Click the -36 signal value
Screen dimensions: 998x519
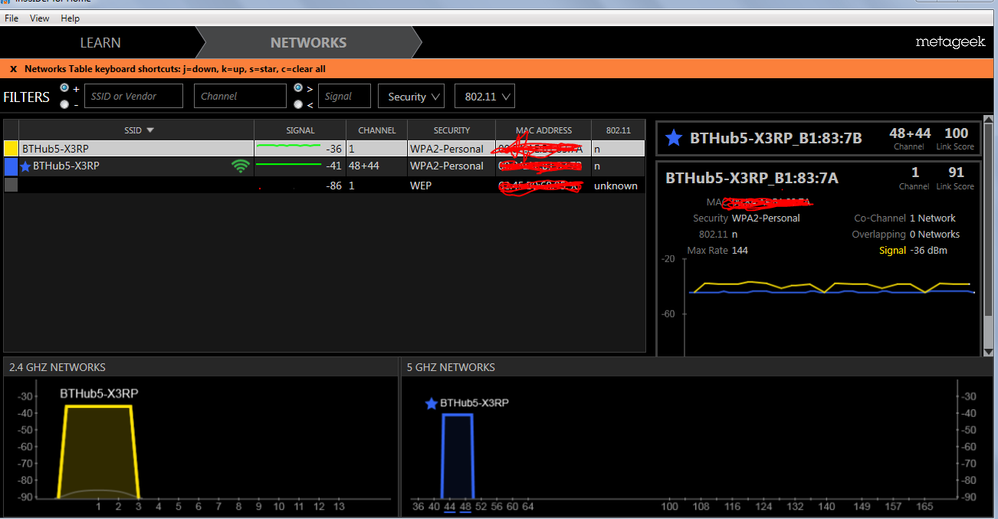point(334,149)
